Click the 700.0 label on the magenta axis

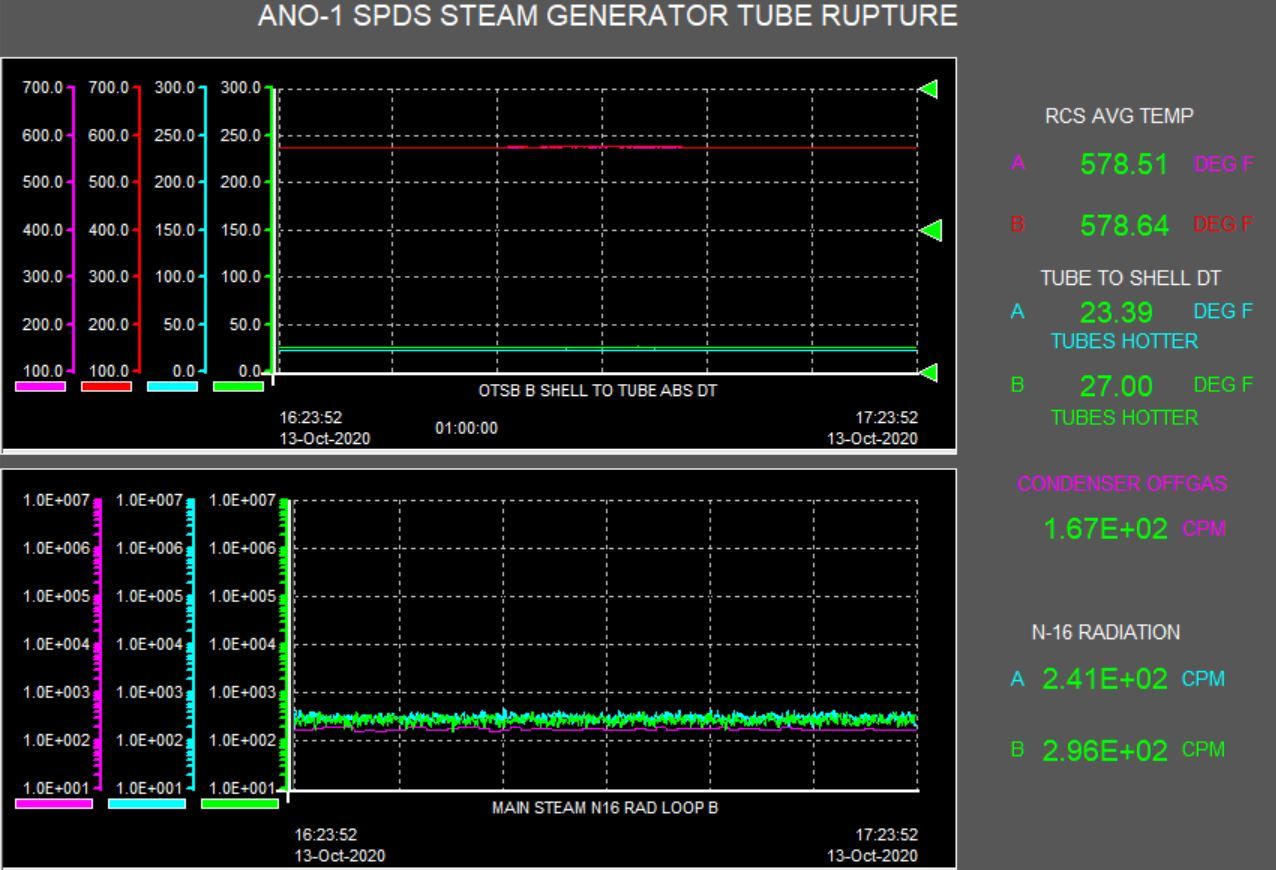[x=41, y=88]
